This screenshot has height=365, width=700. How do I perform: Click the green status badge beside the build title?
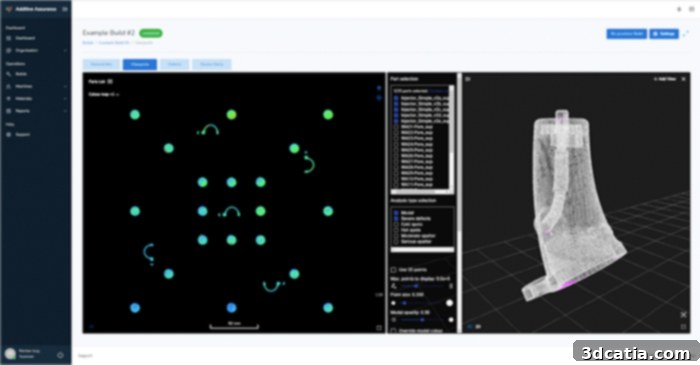(151, 33)
